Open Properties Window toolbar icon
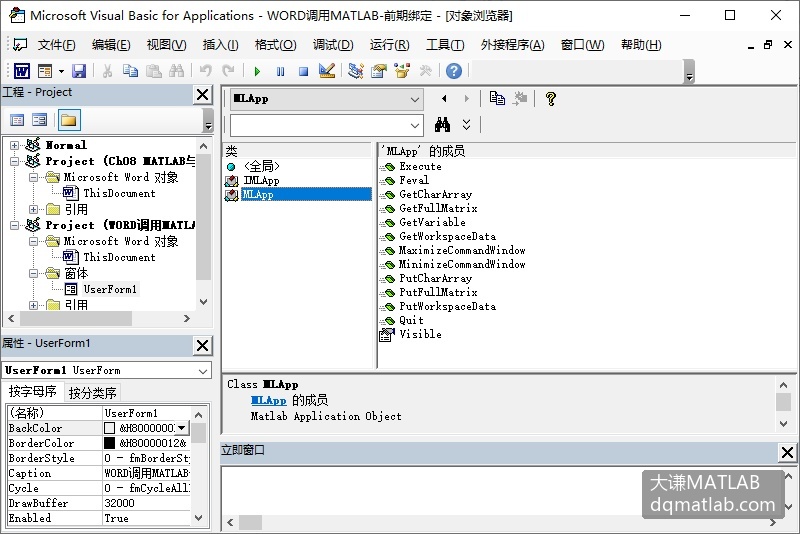Image resolution: width=800 pixels, height=534 pixels. pos(379,71)
